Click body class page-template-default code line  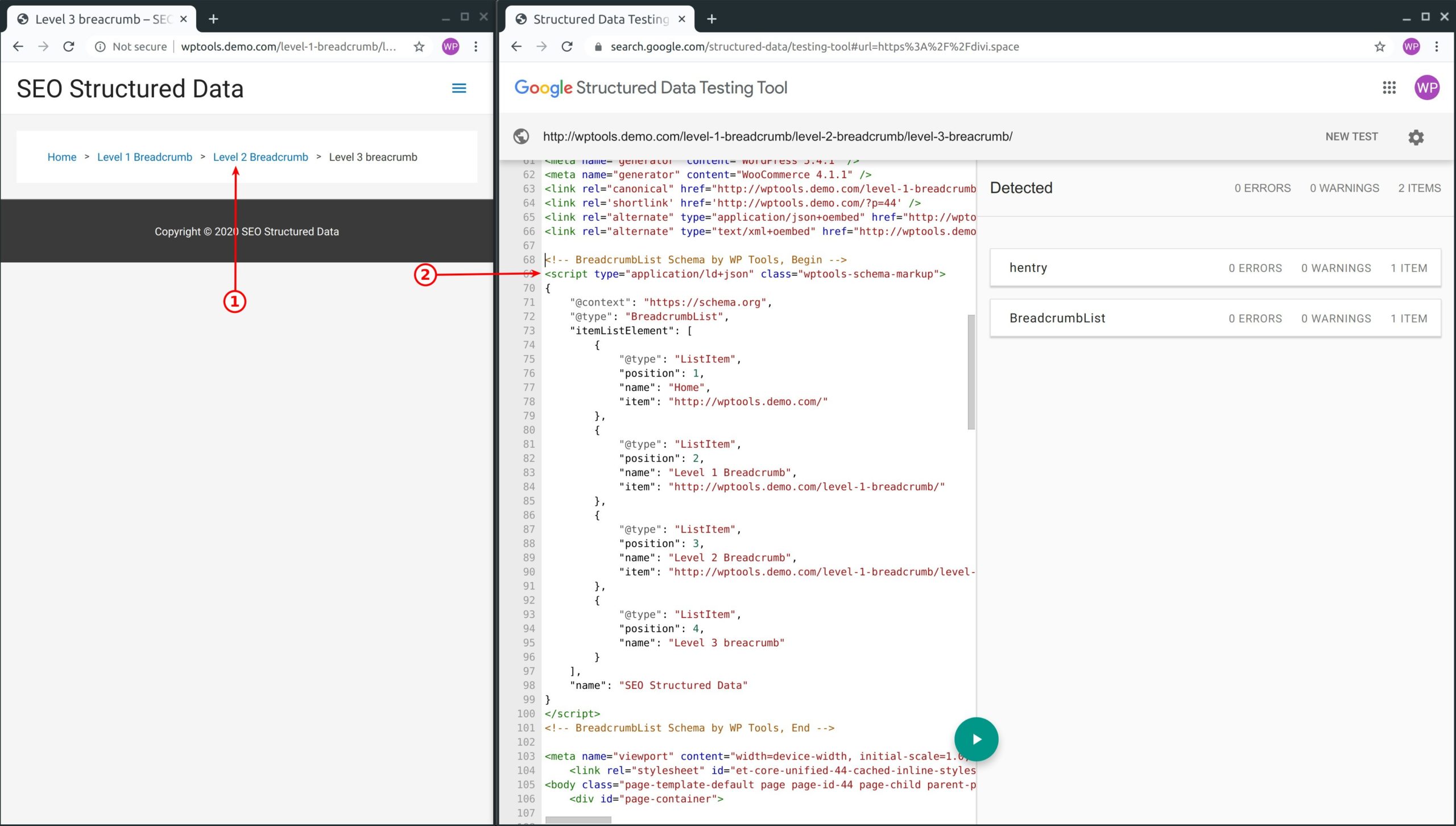[x=760, y=785]
